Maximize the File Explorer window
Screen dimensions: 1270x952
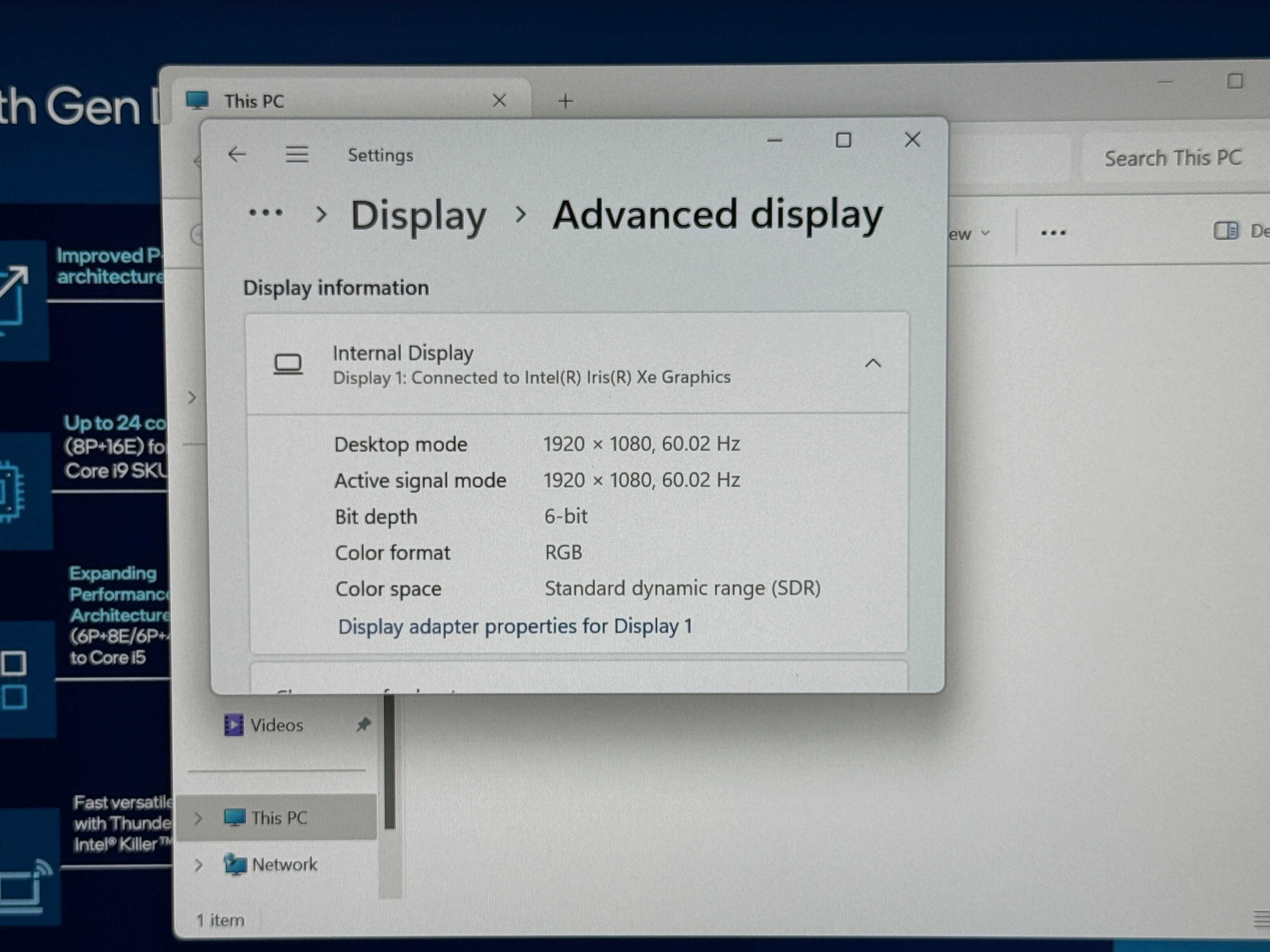(1234, 81)
